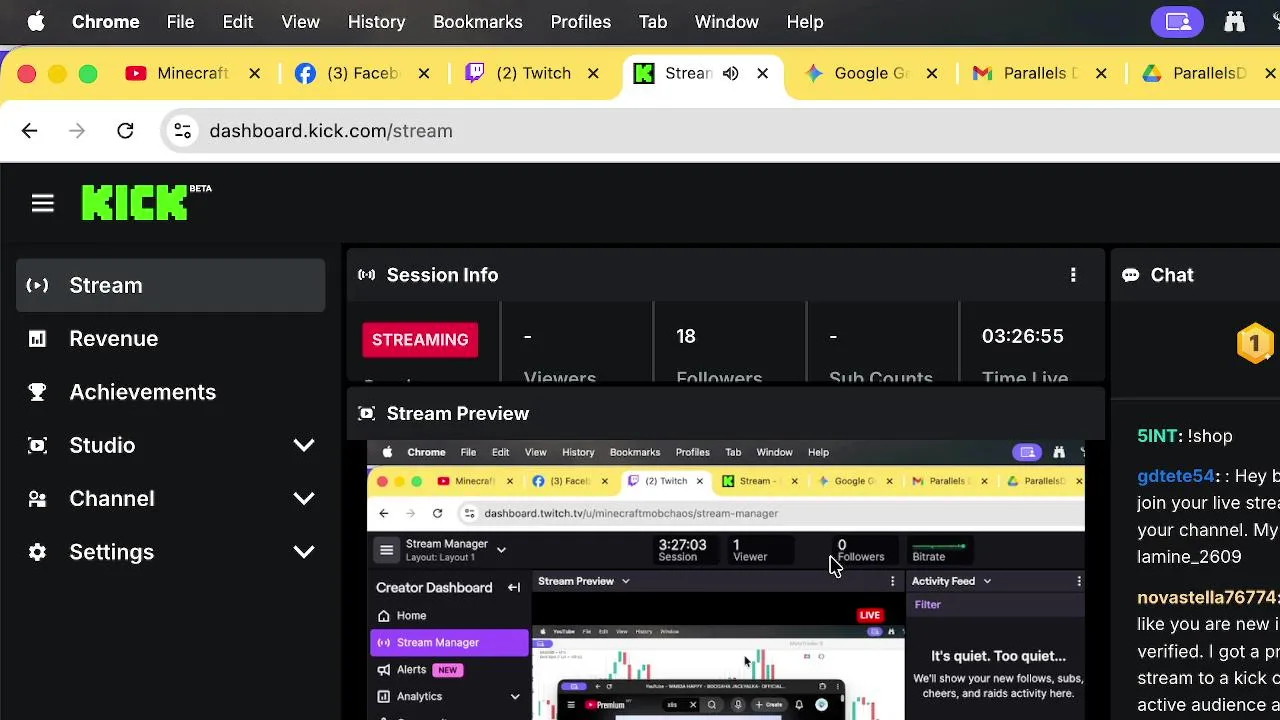The height and width of the screenshot is (720, 1280).
Task: Click the red STREAMING status badge
Action: (420, 339)
